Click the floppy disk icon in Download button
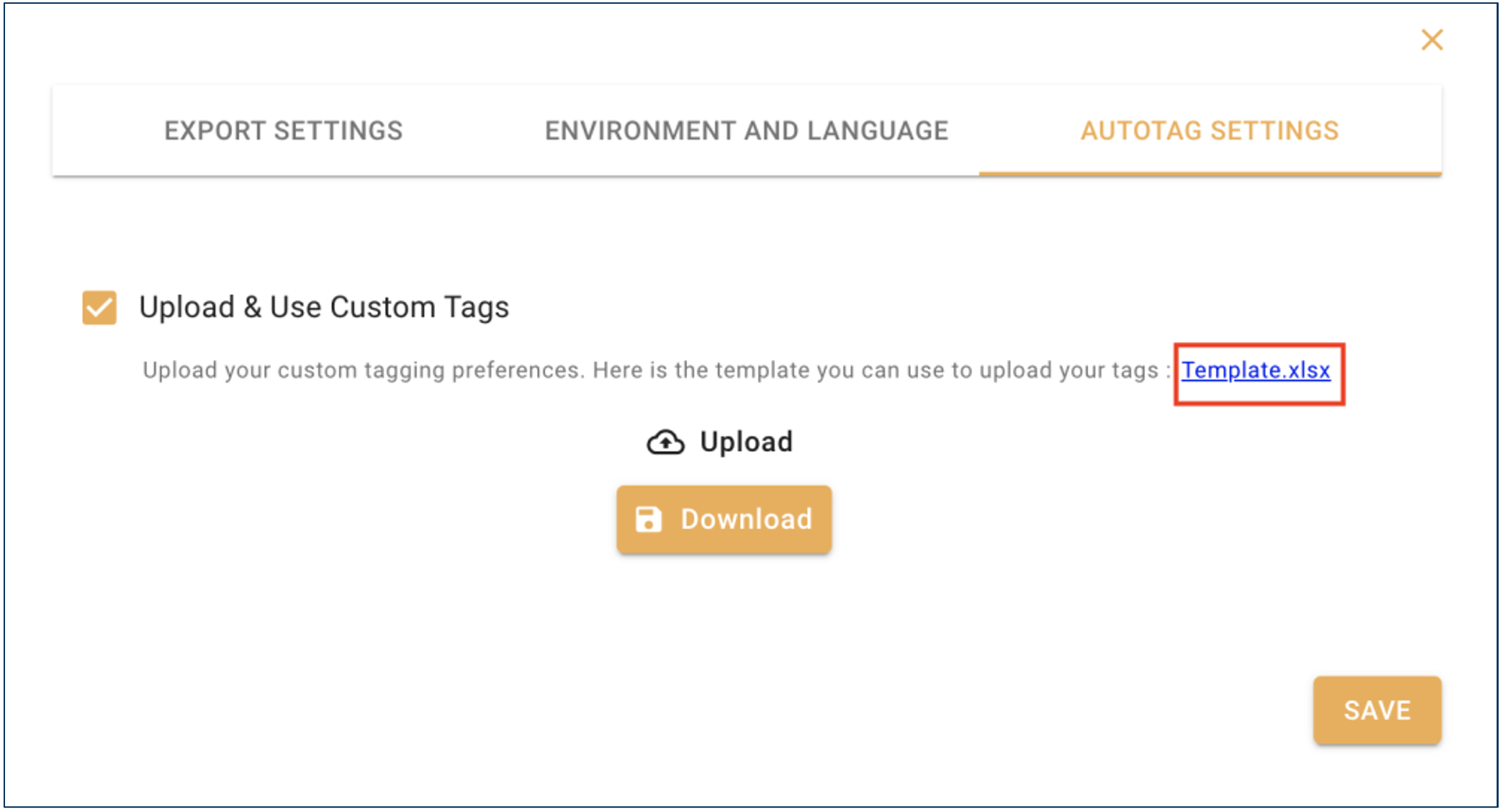The height and width of the screenshot is (812, 1501). pyautogui.click(x=648, y=520)
